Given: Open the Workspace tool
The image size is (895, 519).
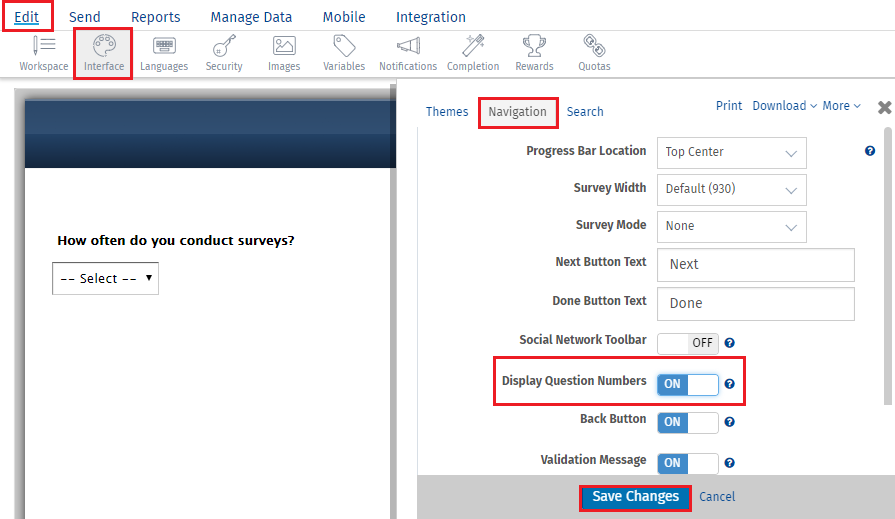Looking at the screenshot, I should click(44, 54).
